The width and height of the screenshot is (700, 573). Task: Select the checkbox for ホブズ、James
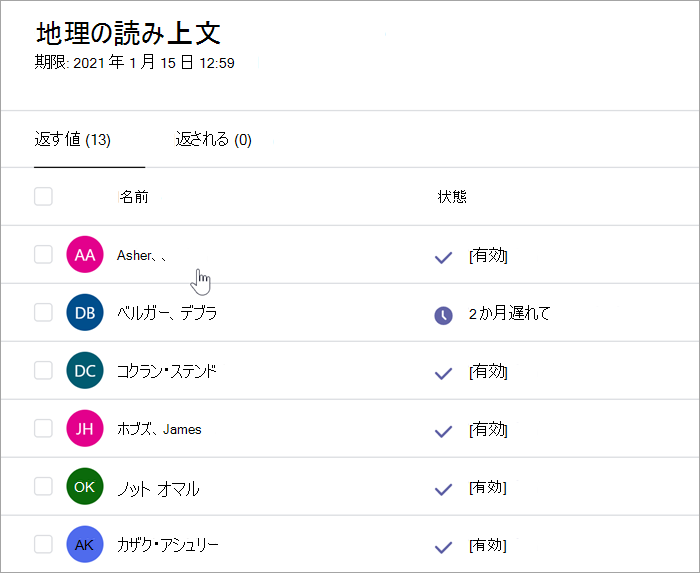43,428
